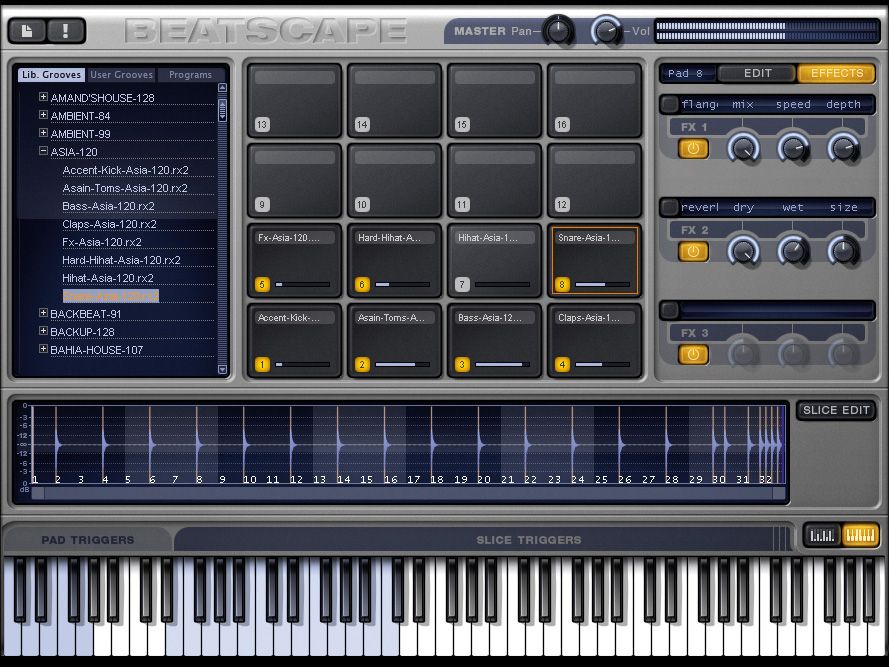Click pad number 6 badge
Image resolution: width=889 pixels, height=667 pixels.
(x=362, y=284)
